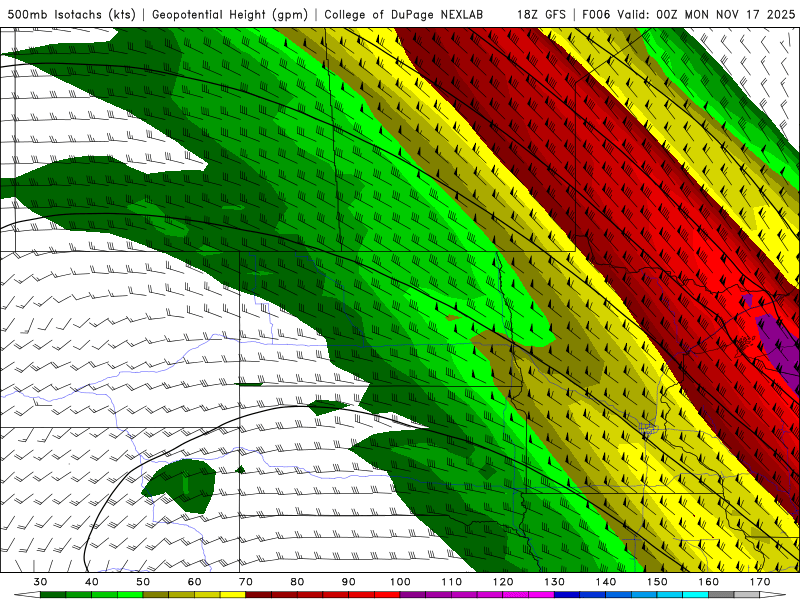The width and height of the screenshot is (800, 600).
Task: Click the 100 label on the color scale
Action: coord(400,582)
